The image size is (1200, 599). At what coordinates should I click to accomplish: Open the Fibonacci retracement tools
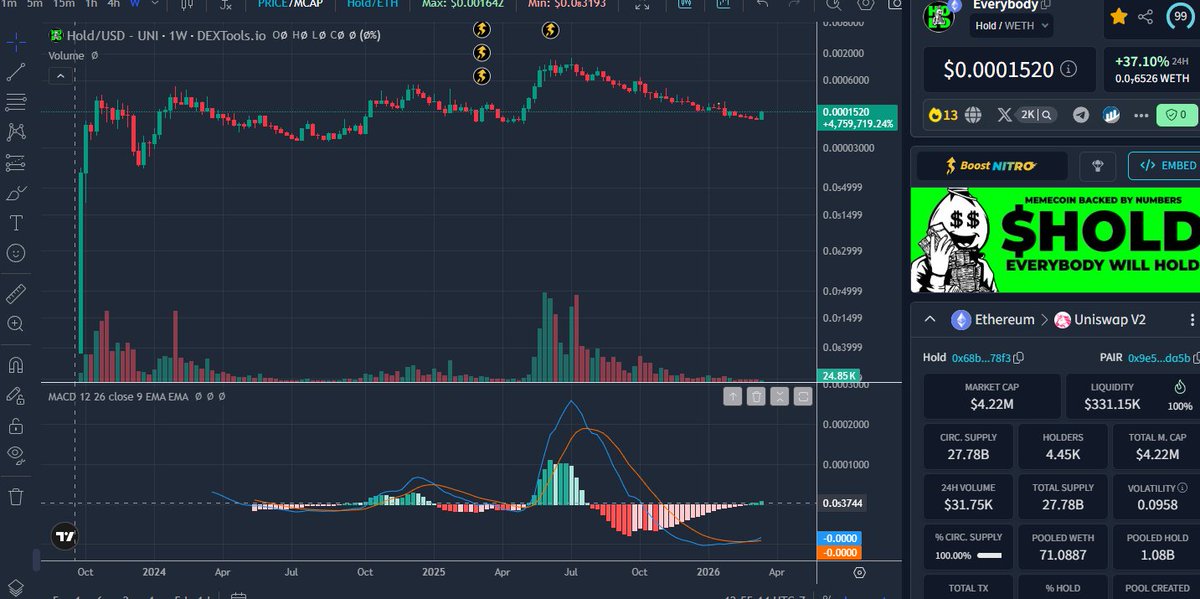click(15, 102)
